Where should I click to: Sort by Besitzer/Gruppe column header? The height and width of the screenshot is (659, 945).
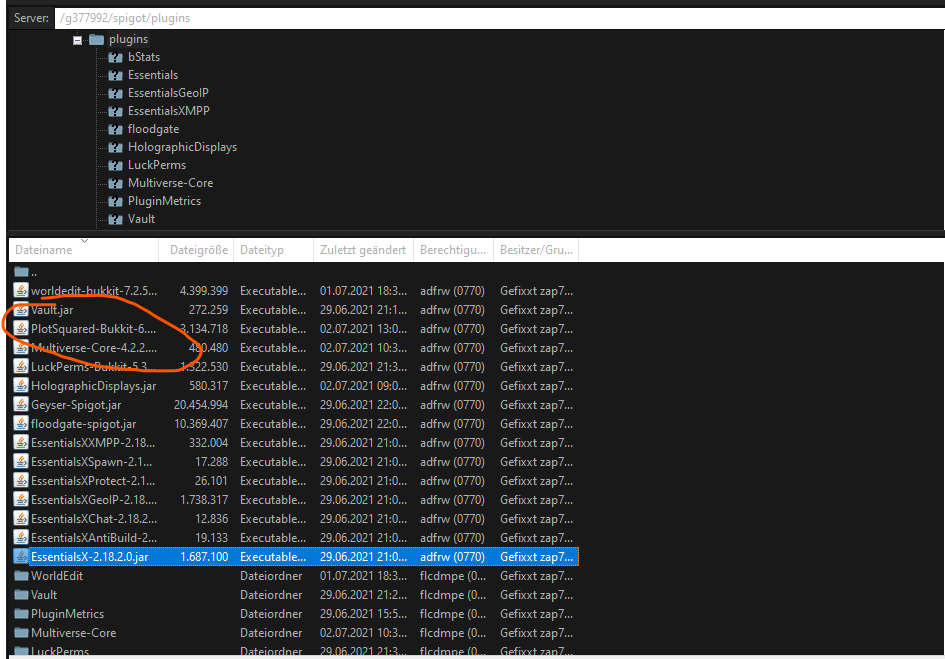[536, 250]
